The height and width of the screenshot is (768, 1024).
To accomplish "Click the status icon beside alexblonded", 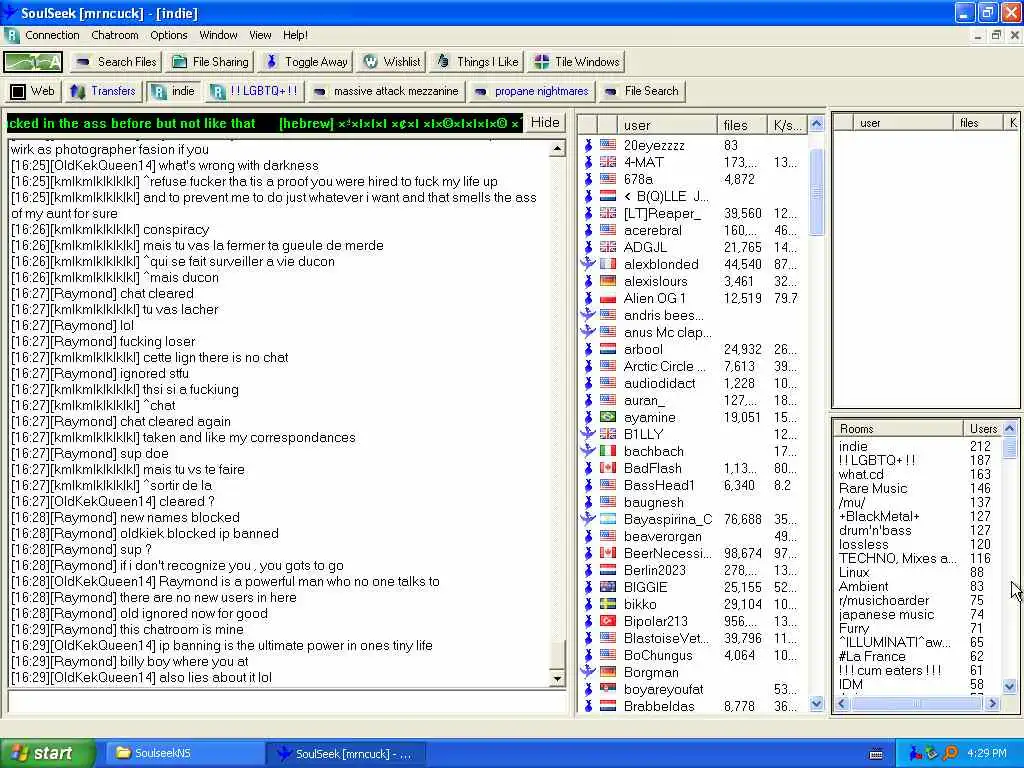I will pyautogui.click(x=588, y=264).
